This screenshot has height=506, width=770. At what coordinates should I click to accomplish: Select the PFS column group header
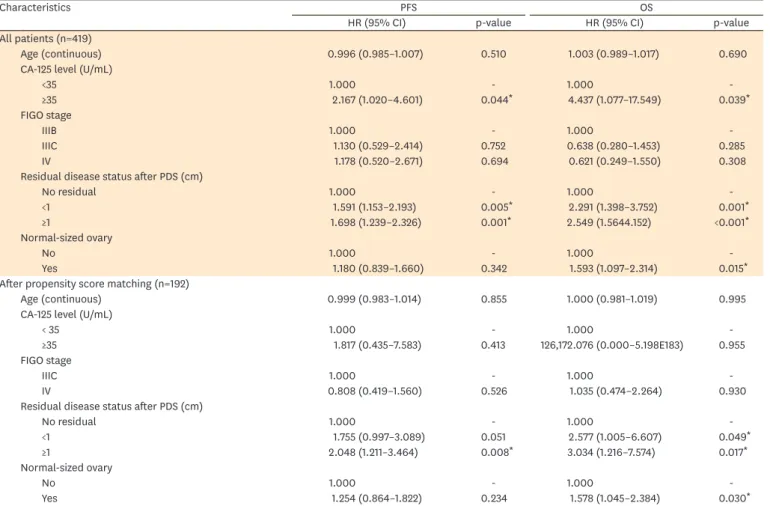click(408, 7)
